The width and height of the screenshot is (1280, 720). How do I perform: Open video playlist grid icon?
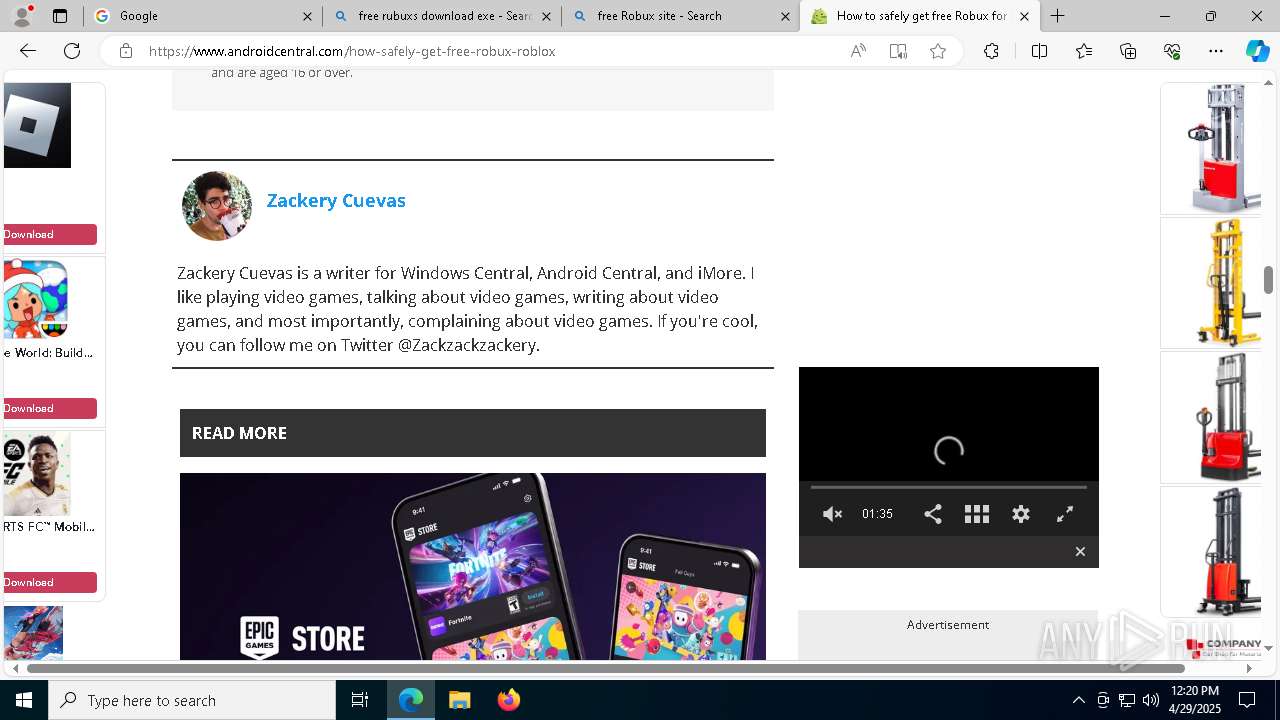976,514
